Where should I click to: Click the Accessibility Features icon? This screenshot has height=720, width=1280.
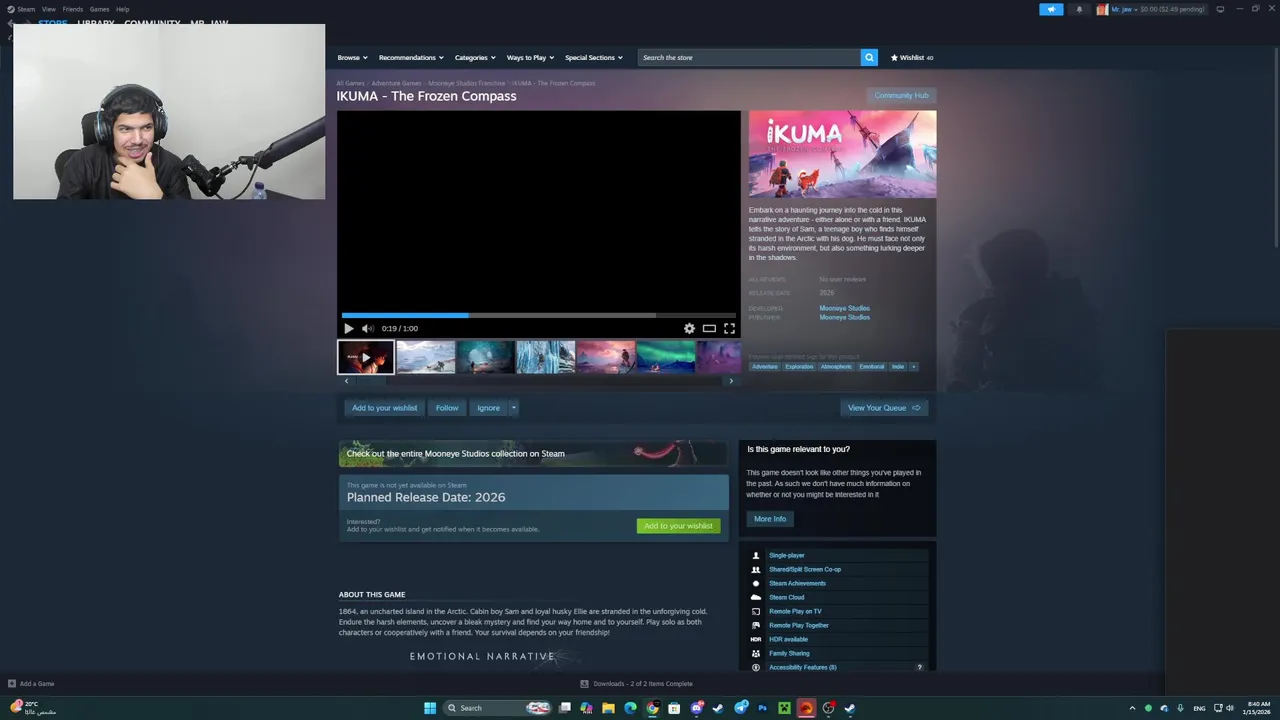pos(756,667)
